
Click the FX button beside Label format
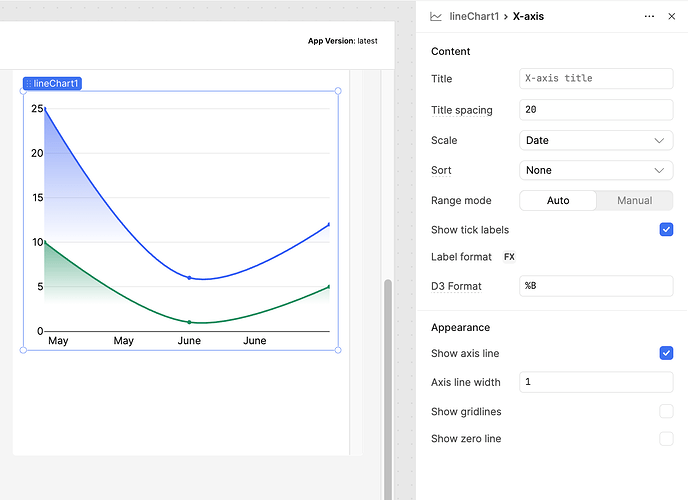[509, 257]
